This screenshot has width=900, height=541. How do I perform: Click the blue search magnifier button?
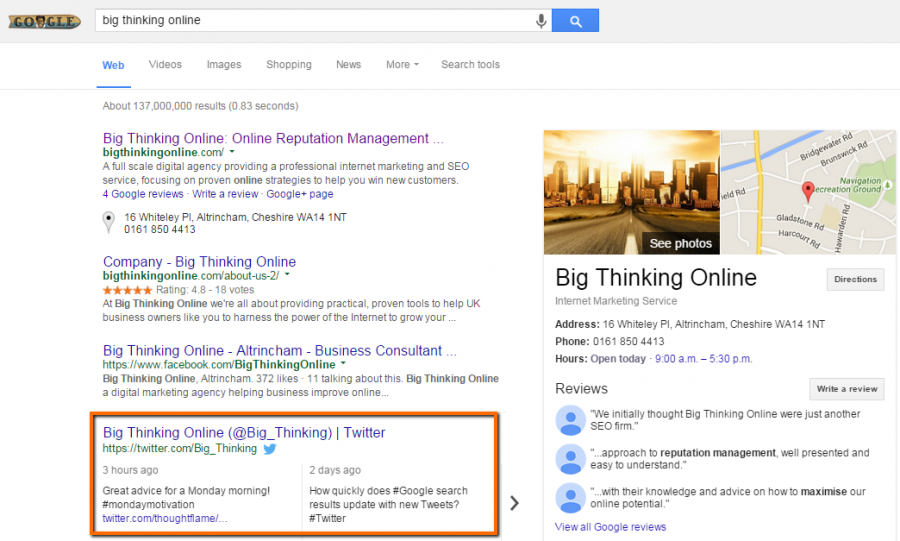tap(575, 21)
